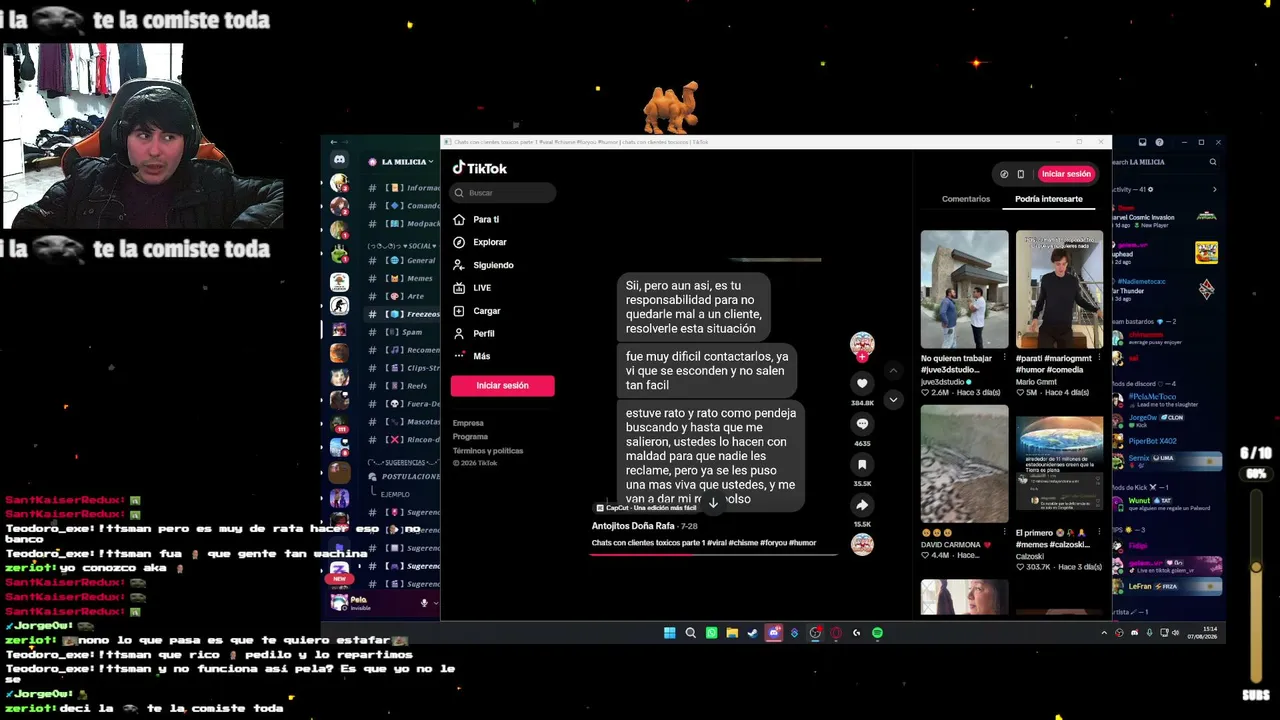1280x720 pixels.
Task: Select Cargar in TikTok sidebar
Action: 477,311
